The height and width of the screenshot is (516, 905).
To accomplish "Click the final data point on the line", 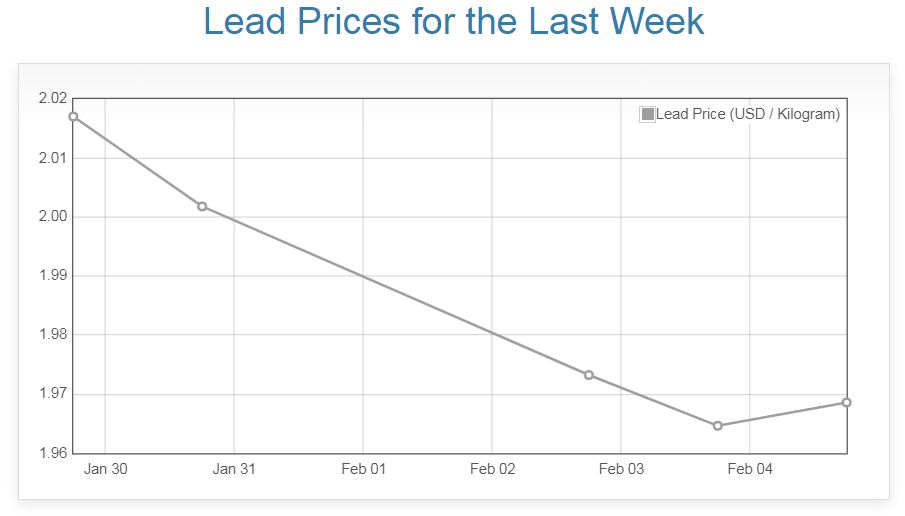I will [846, 402].
